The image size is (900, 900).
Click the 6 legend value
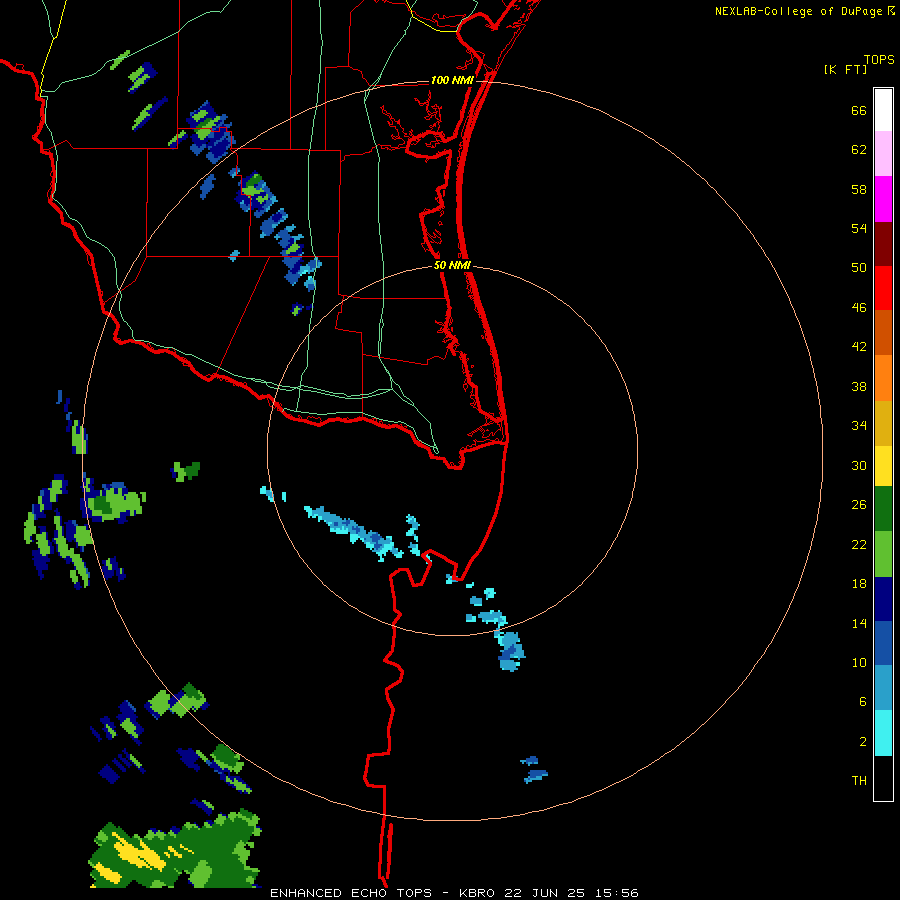(x=863, y=702)
